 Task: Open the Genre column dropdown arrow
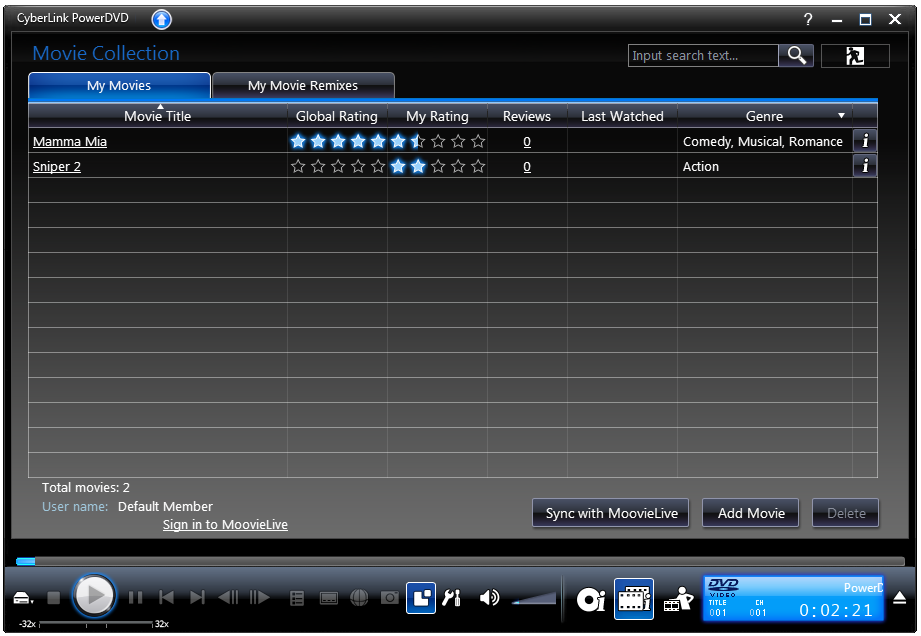pyautogui.click(x=841, y=116)
